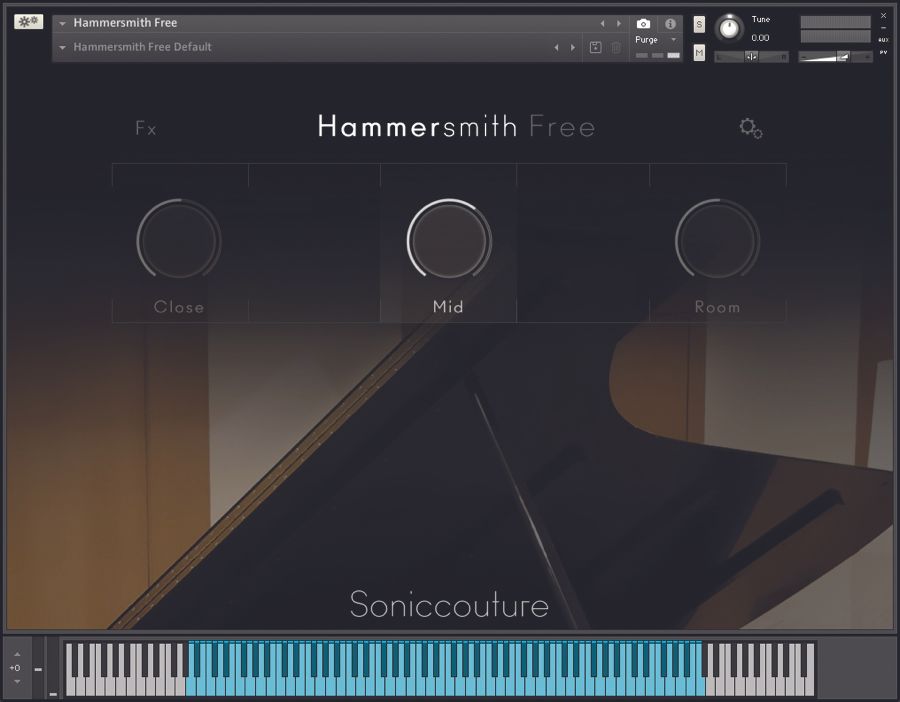Solo the instrument with the S button
Image resolution: width=900 pixels, height=702 pixels.
click(699, 25)
